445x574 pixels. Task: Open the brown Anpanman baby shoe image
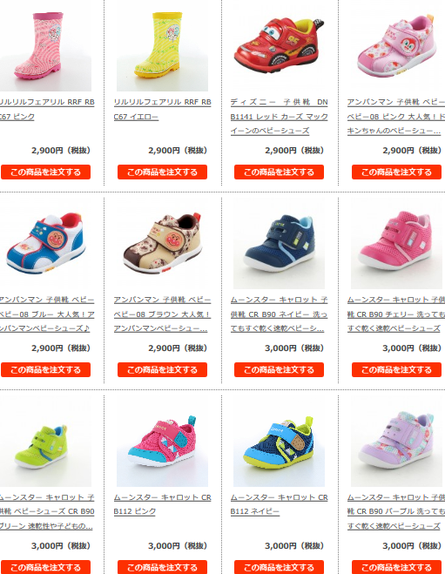162,243
